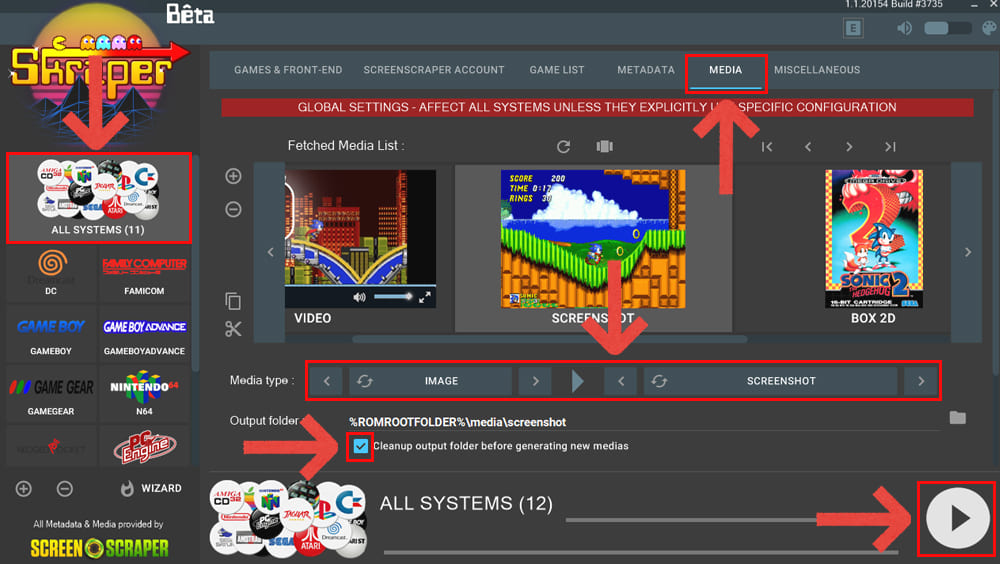Image resolution: width=1000 pixels, height=564 pixels.
Task: Select the BOX 2D media thumbnail
Action: (x=873, y=248)
